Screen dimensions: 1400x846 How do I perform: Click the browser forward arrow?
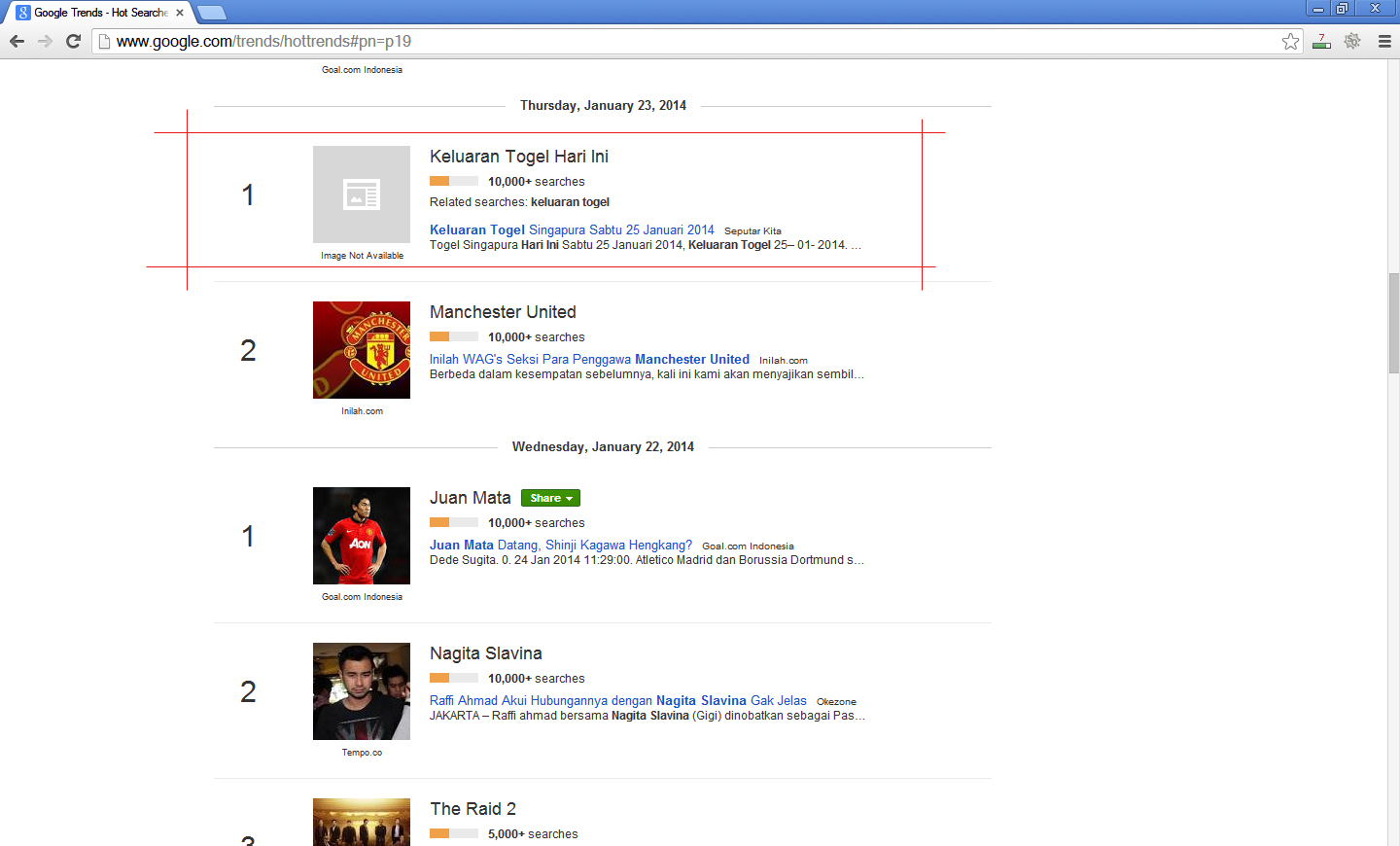click(45, 41)
